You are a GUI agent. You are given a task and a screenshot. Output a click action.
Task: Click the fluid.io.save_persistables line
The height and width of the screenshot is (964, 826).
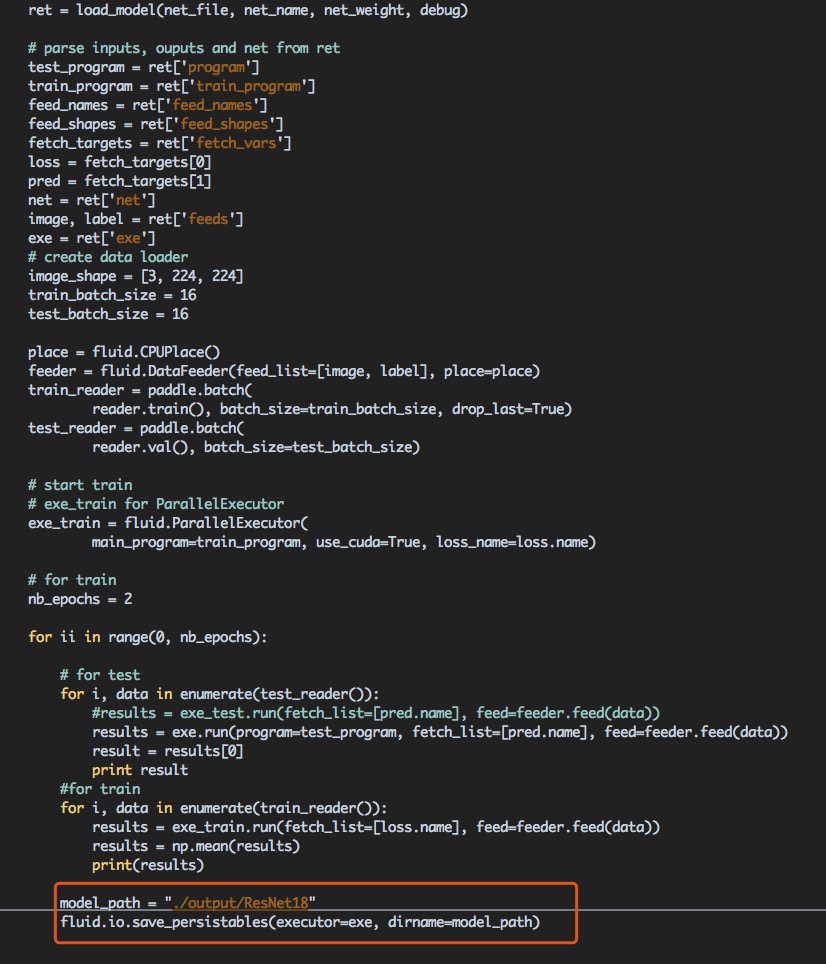[300, 922]
